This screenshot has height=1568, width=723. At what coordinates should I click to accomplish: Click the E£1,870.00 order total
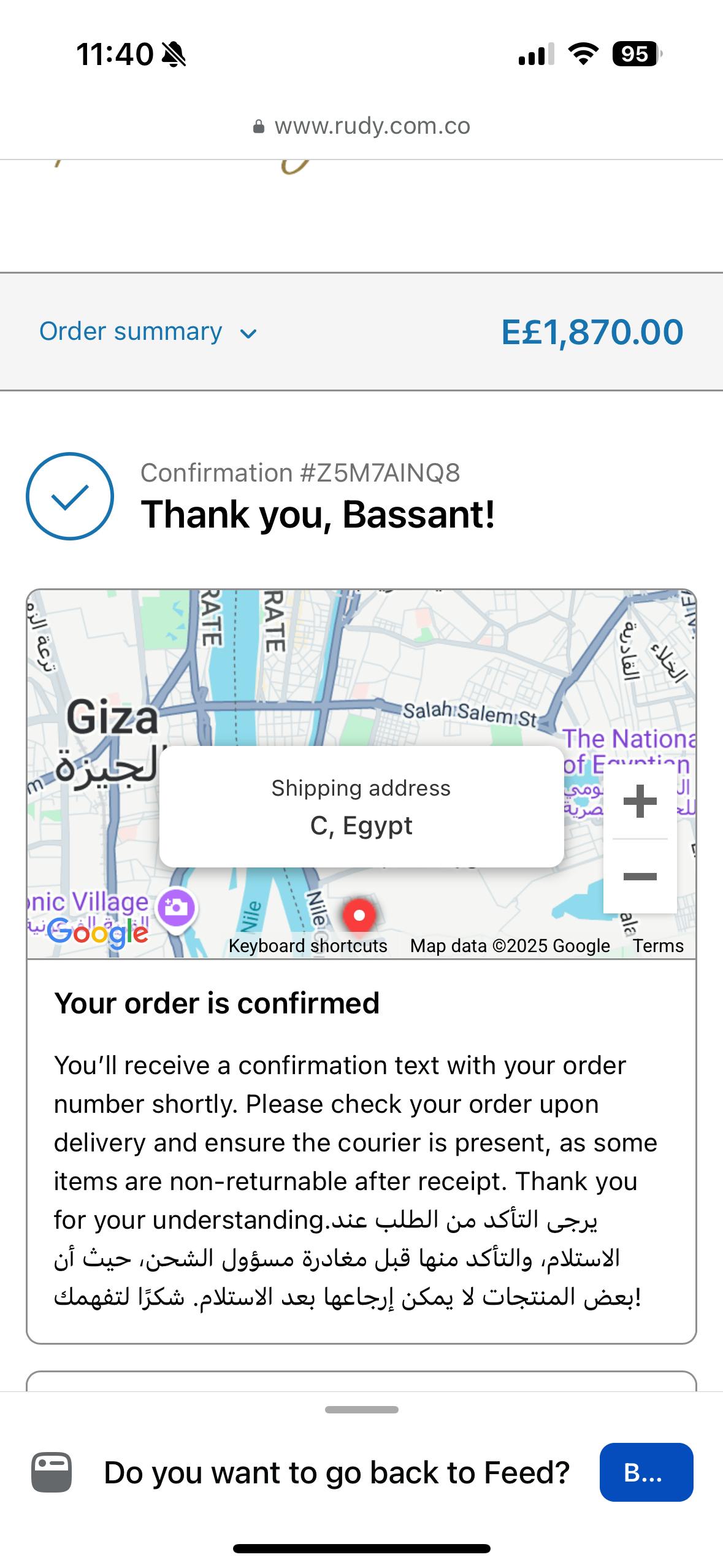click(592, 332)
